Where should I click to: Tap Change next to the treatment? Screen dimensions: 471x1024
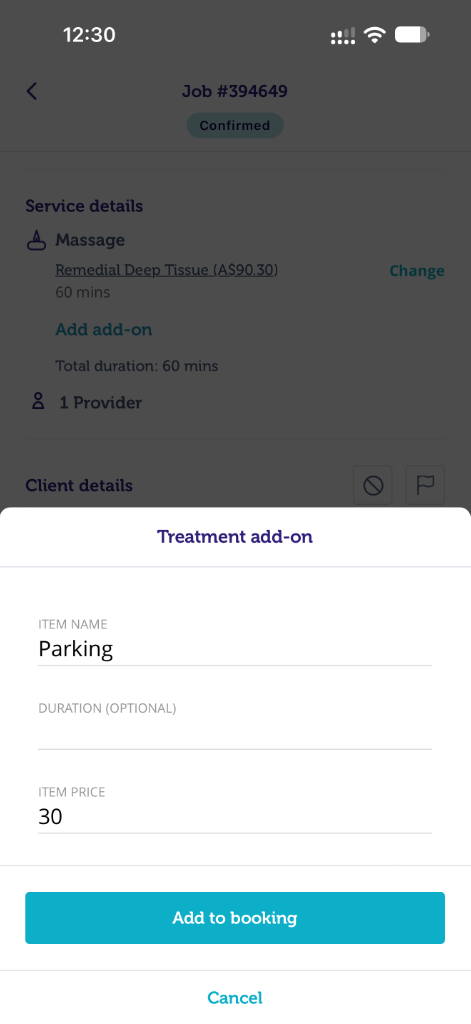(x=417, y=271)
